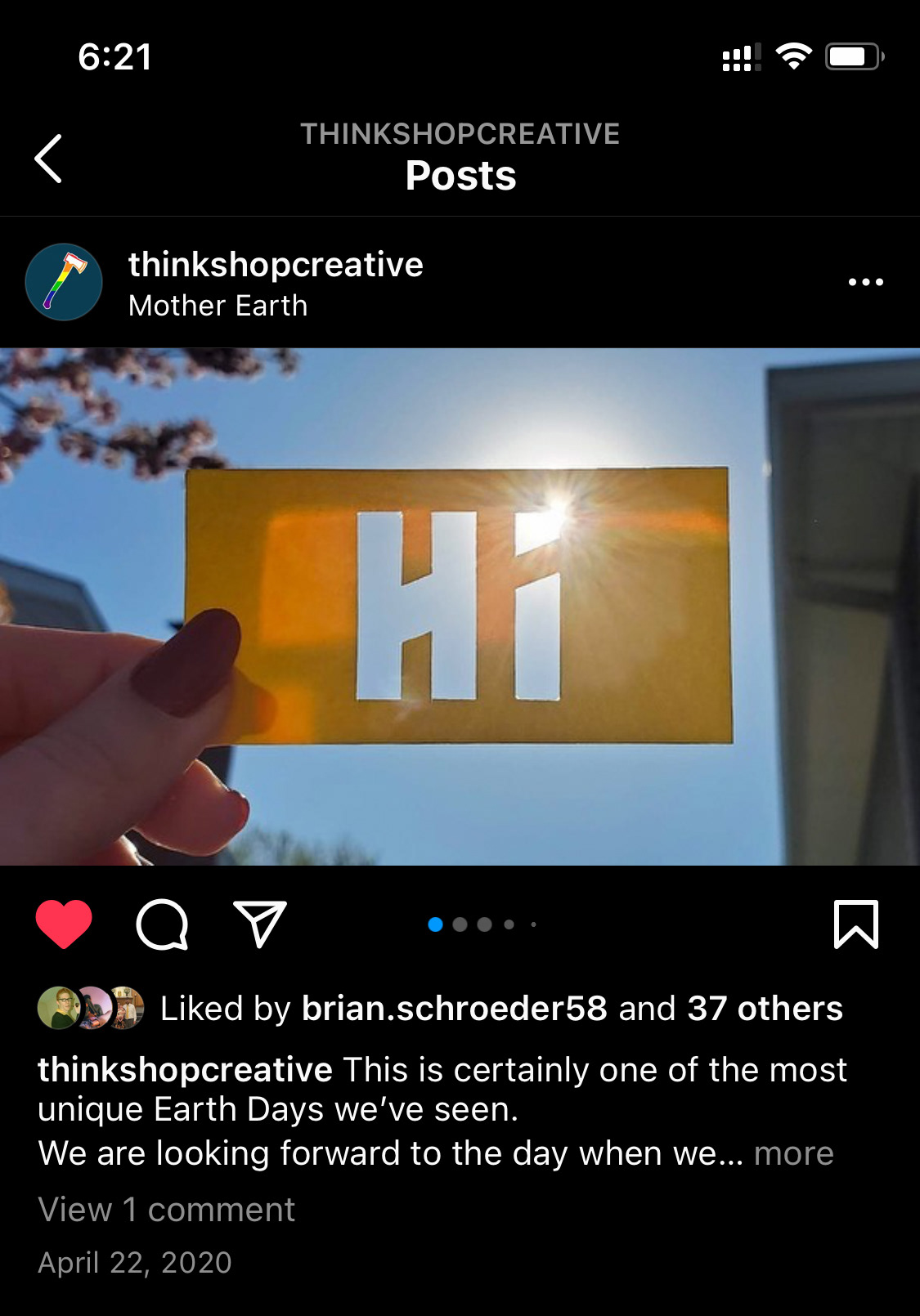Tap the back arrow to leave Posts
920x1316 pixels.
pyautogui.click(x=48, y=159)
